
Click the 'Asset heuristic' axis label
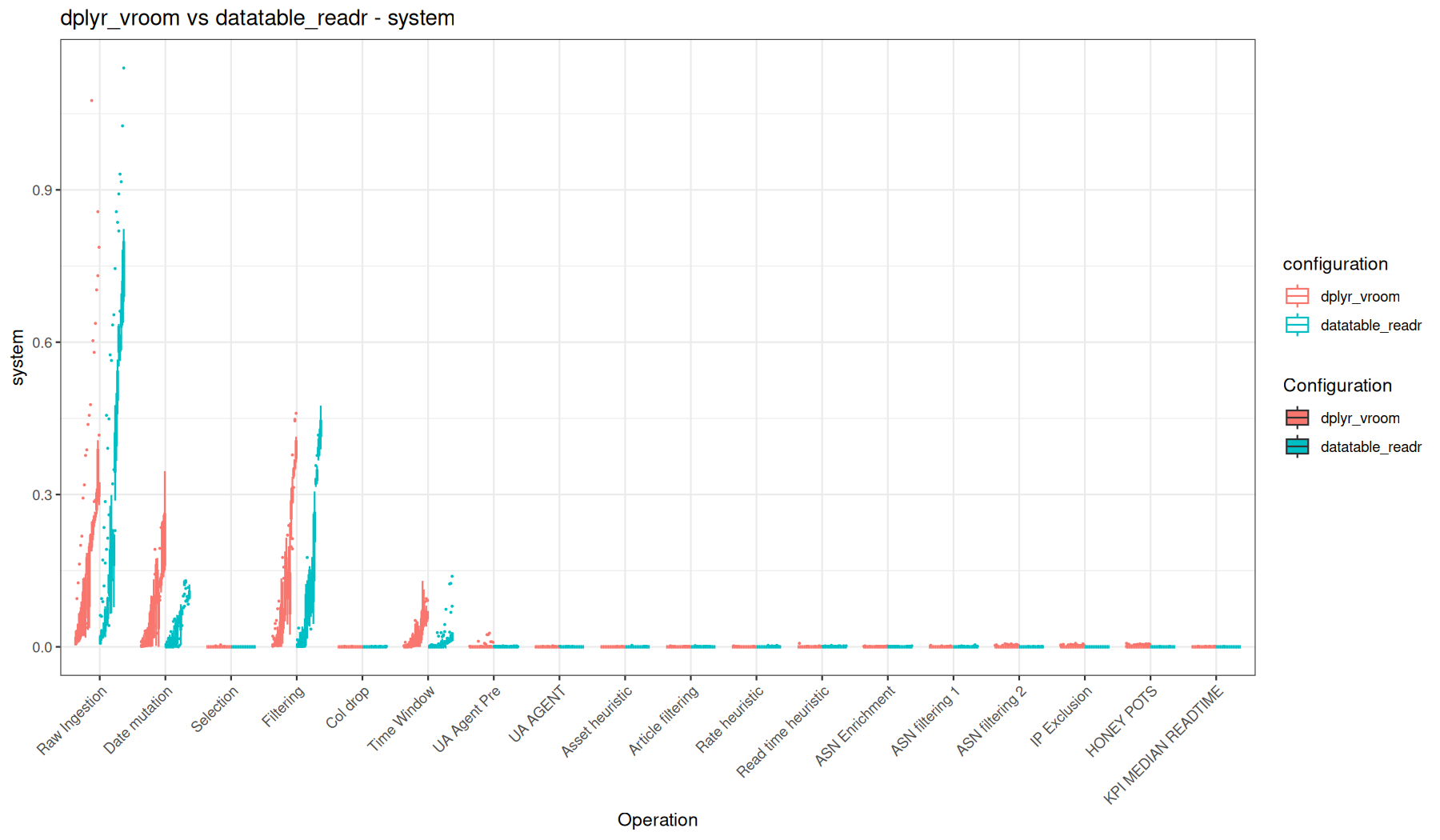click(596, 722)
